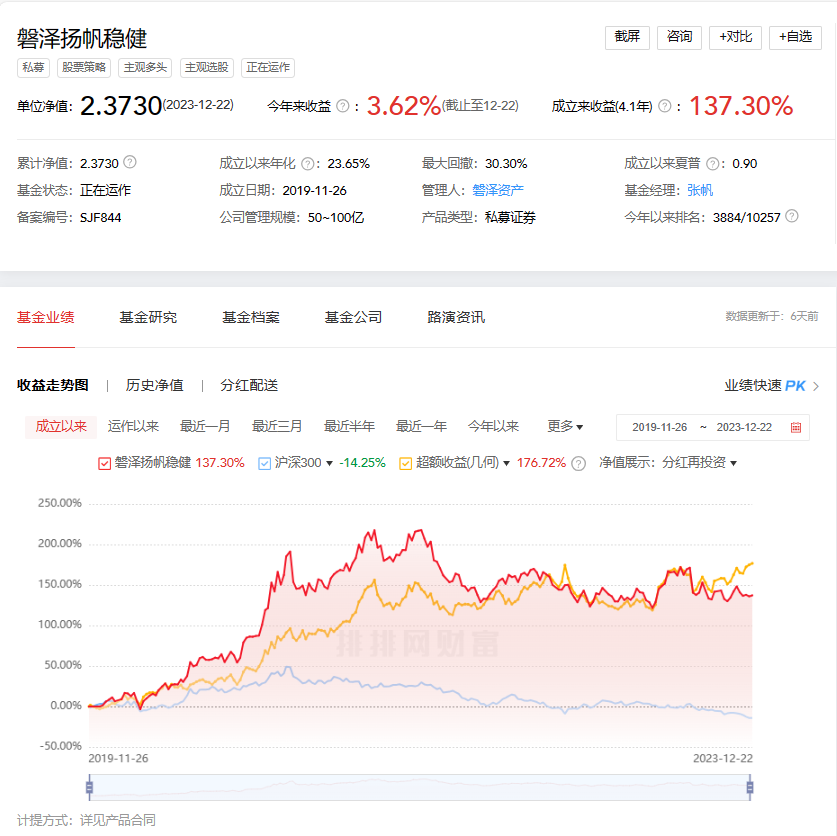Select 收益走势图 sub-tab
The image size is (837, 836).
[53, 385]
